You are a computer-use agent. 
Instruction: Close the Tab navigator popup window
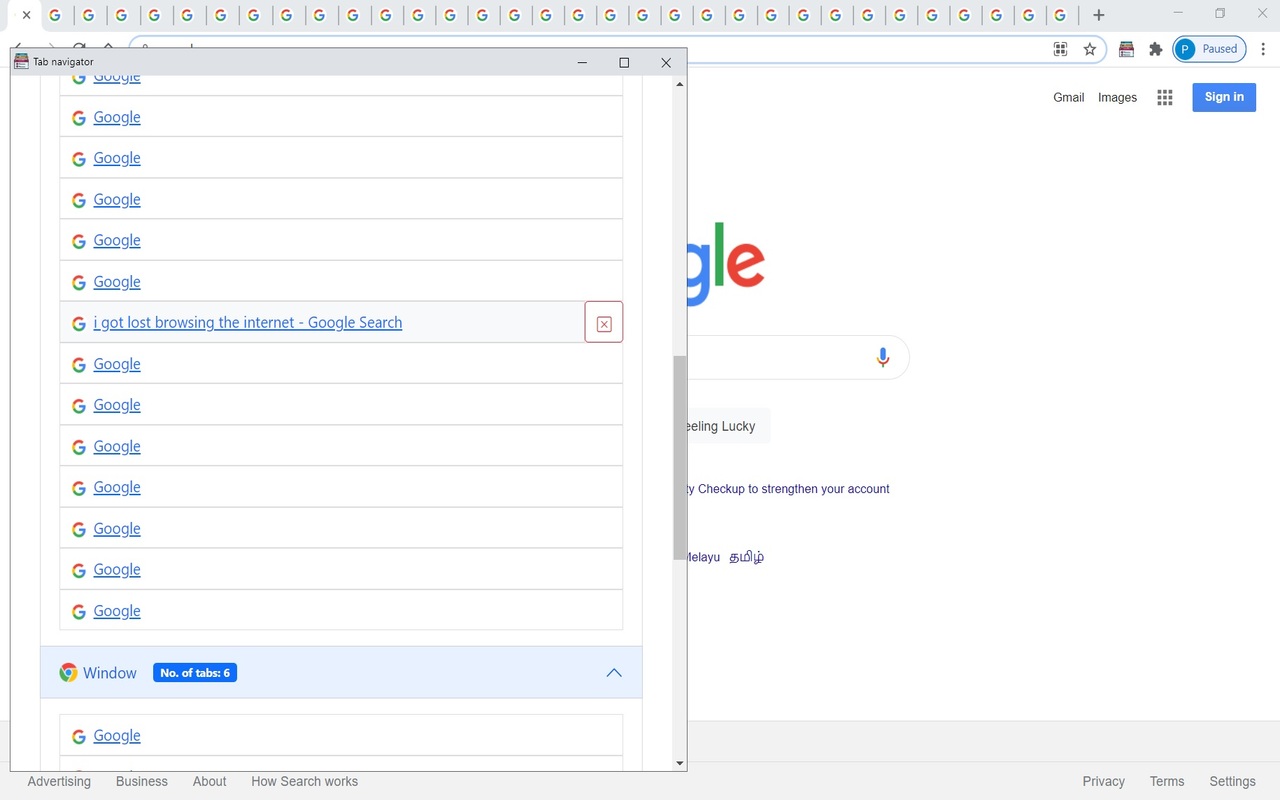point(666,62)
